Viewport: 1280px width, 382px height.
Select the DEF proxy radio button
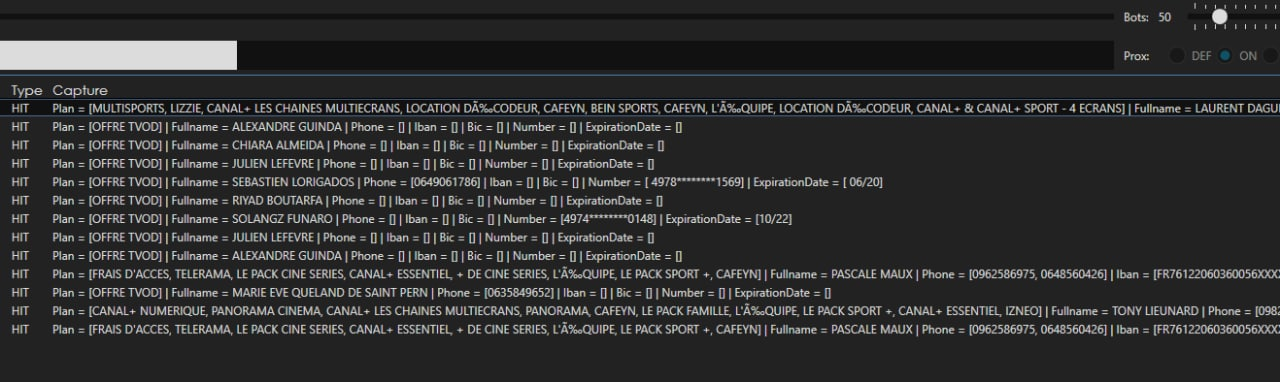point(1177,56)
